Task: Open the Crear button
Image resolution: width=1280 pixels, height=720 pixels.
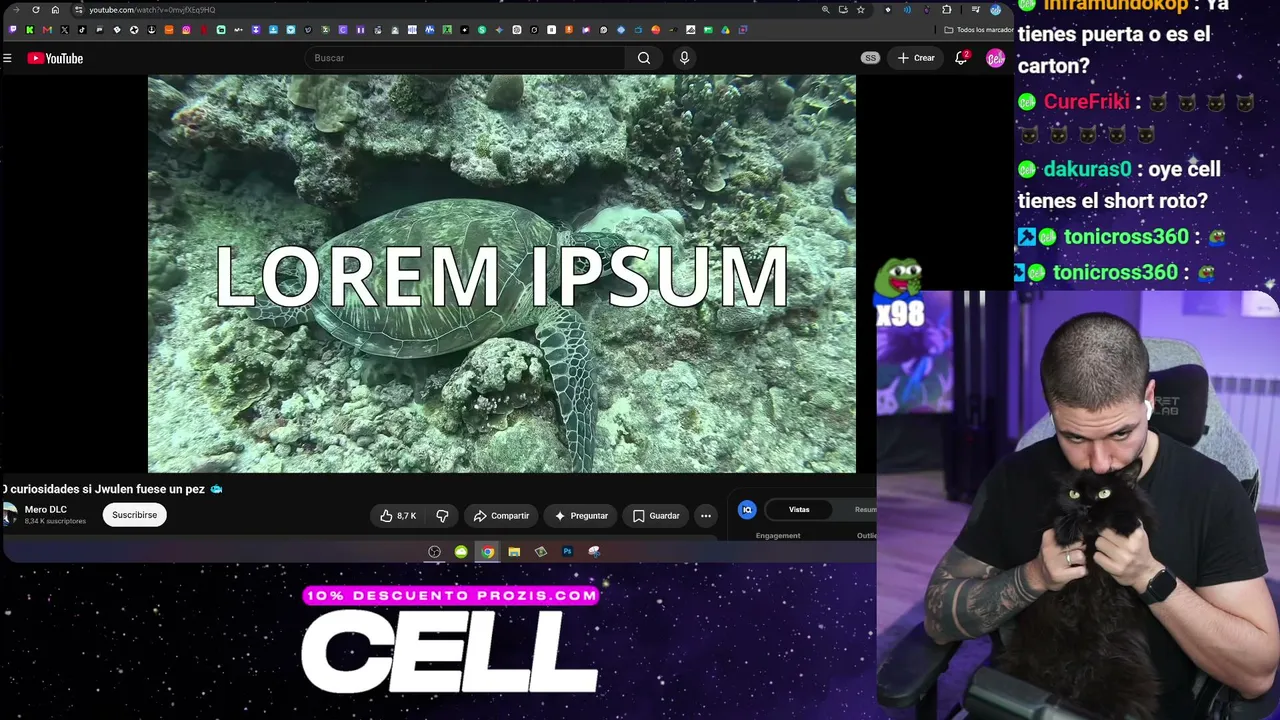Action: (916, 58)
